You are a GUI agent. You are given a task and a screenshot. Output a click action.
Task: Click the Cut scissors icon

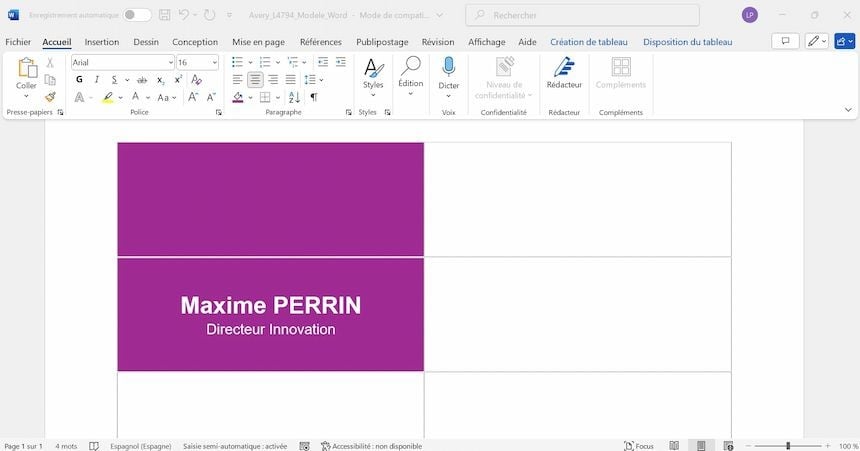[x=50, y=63]
